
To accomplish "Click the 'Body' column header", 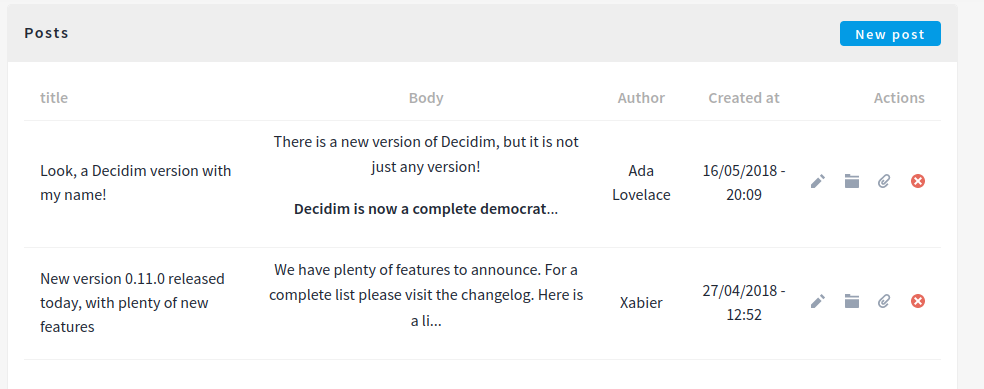I will coord(426,98).
